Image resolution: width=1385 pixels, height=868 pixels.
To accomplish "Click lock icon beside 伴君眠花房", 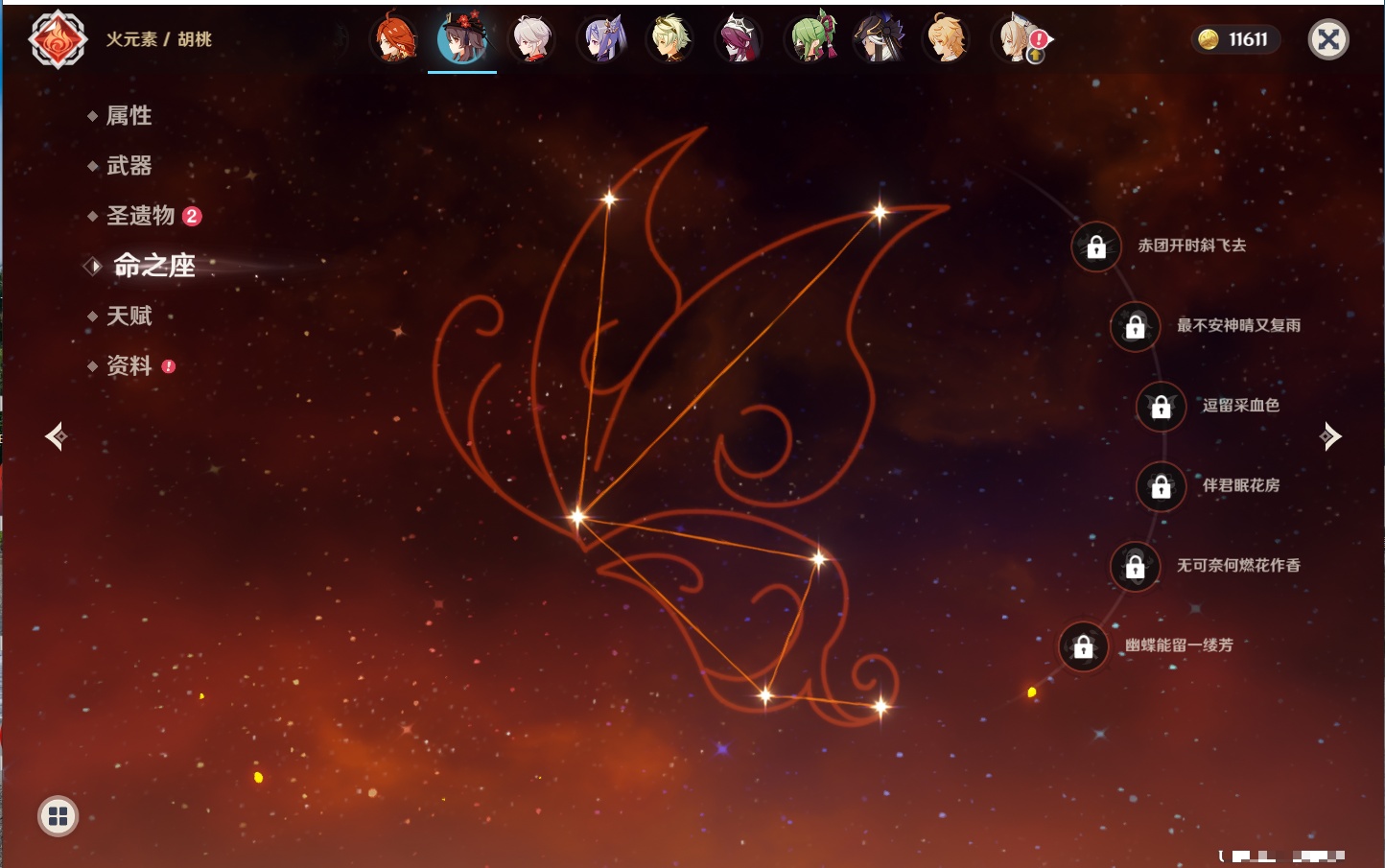I will [x=1161, y=487].
